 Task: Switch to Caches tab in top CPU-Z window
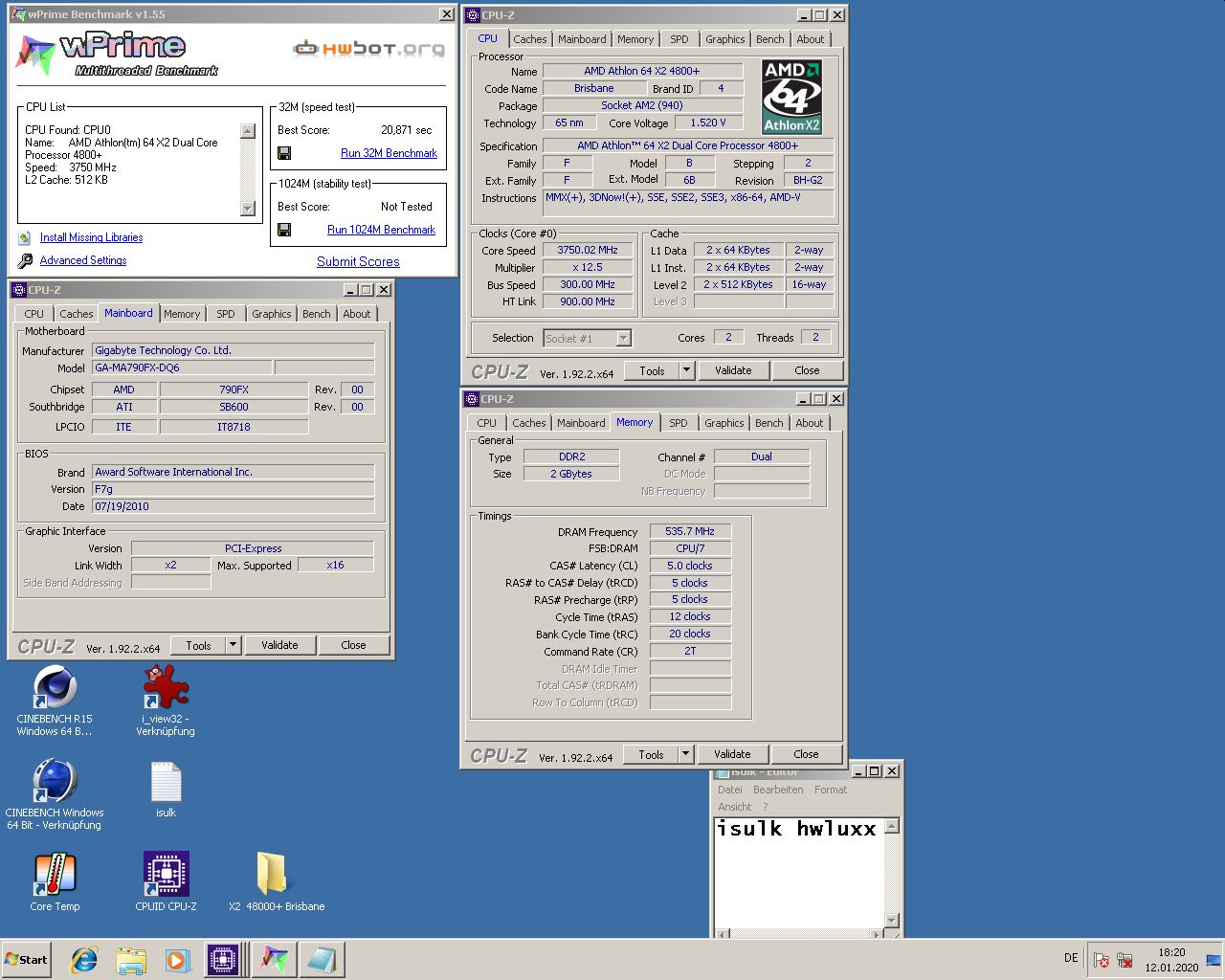pos(530,39)
